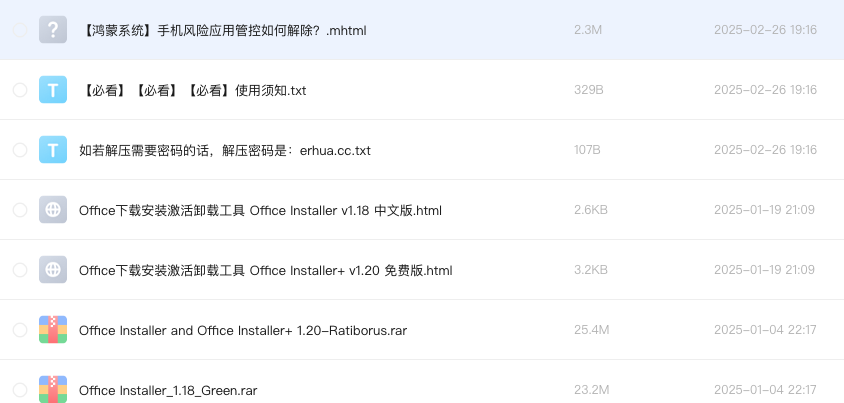This screenshot has height=403, width=844.
Task: Click the 25.4M file size value
Action: pyautogui.click(x=592, y=330)
